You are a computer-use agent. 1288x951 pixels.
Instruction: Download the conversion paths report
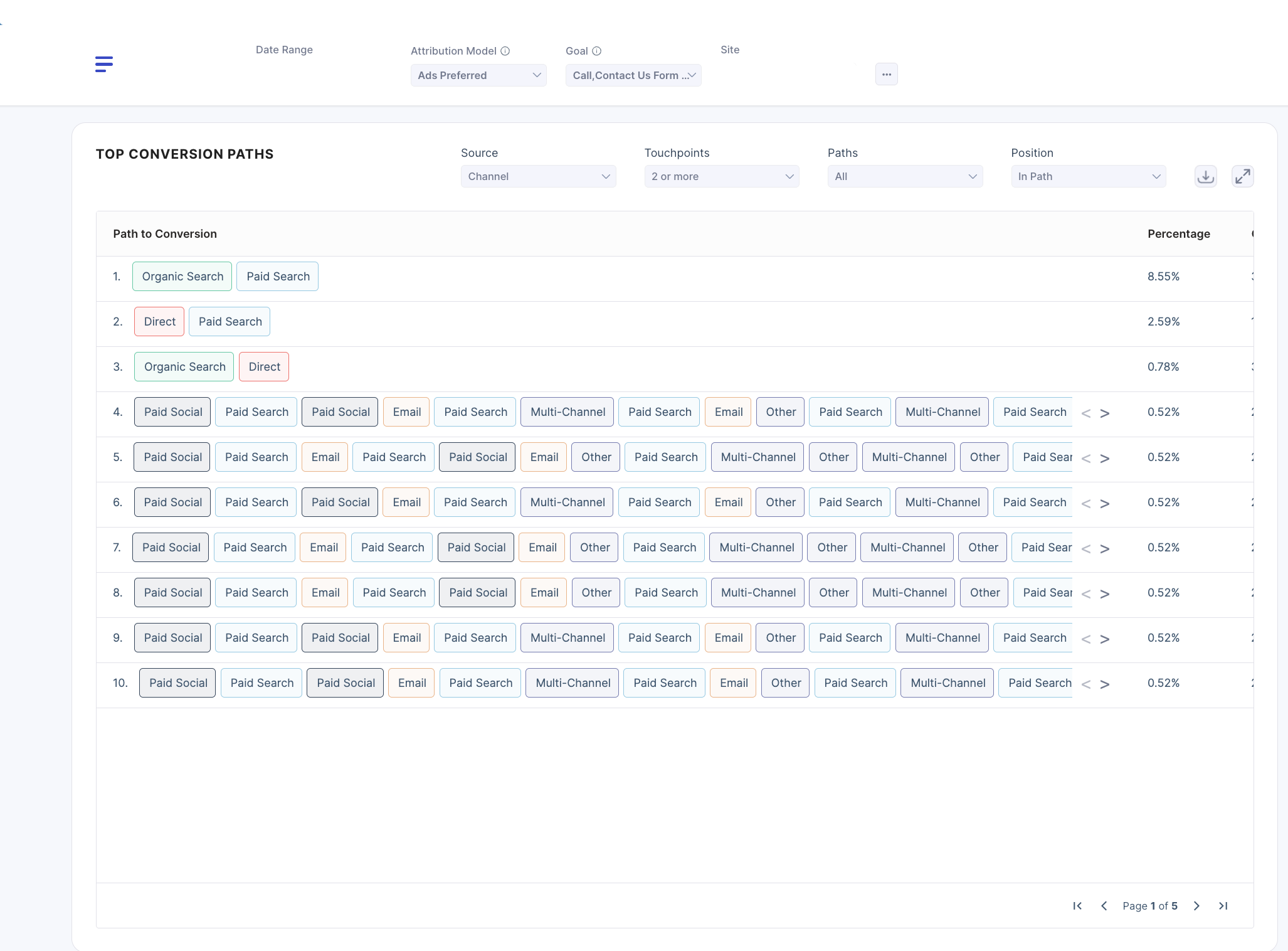(x=1205, y=177)
